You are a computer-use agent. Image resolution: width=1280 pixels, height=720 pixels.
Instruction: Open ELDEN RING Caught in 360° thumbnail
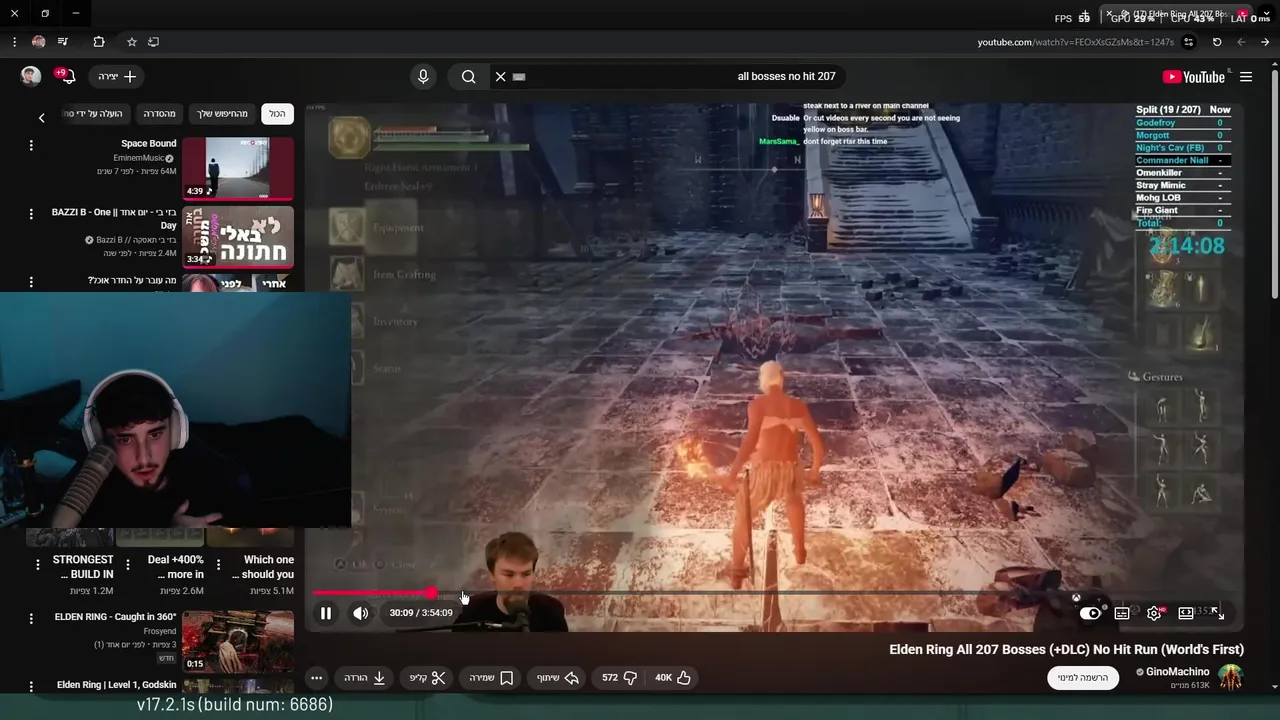[238, 641]
